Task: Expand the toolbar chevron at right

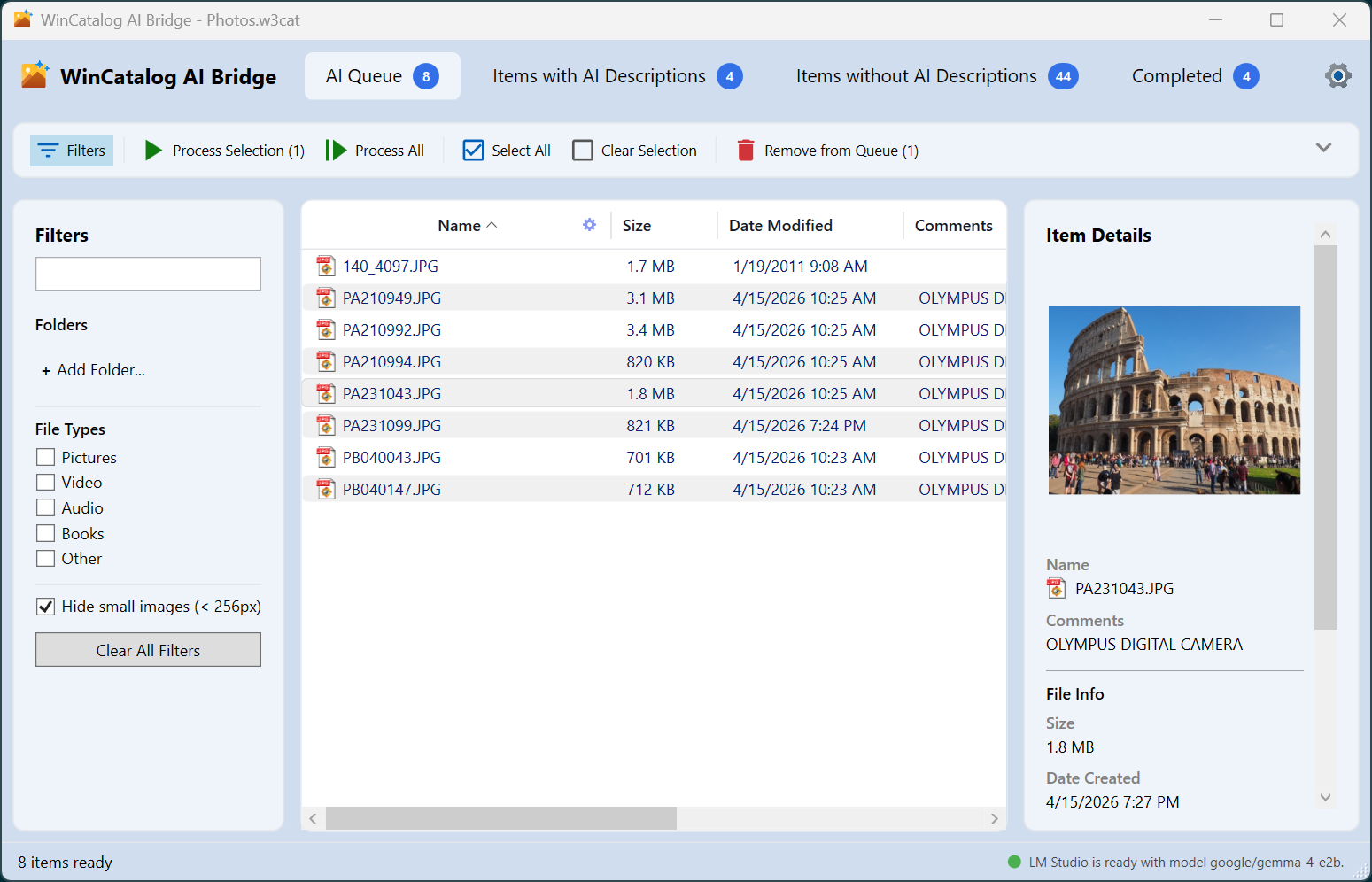Action: [1323, 148]
